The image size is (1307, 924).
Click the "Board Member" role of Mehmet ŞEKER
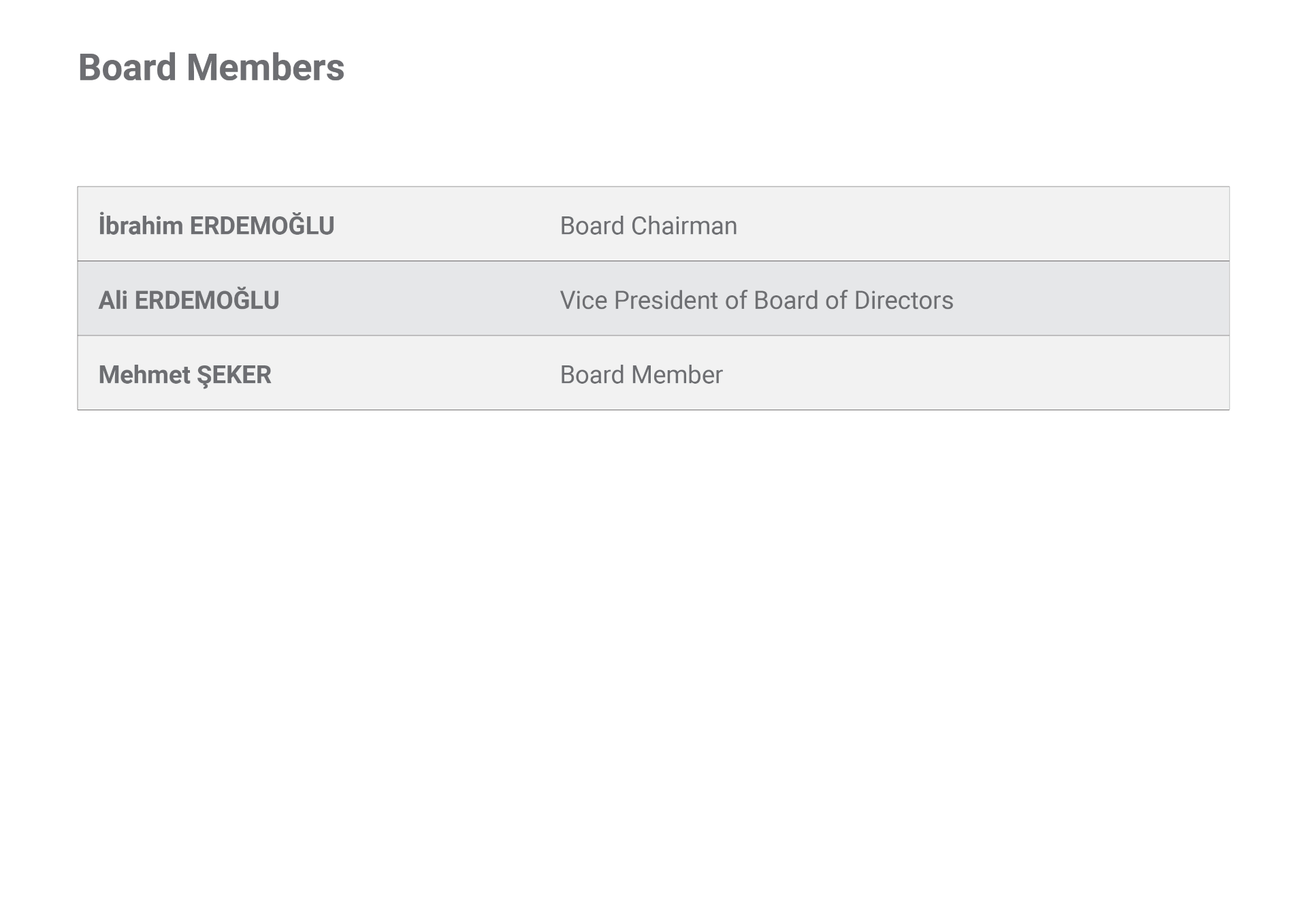click(x=641, y=375)
